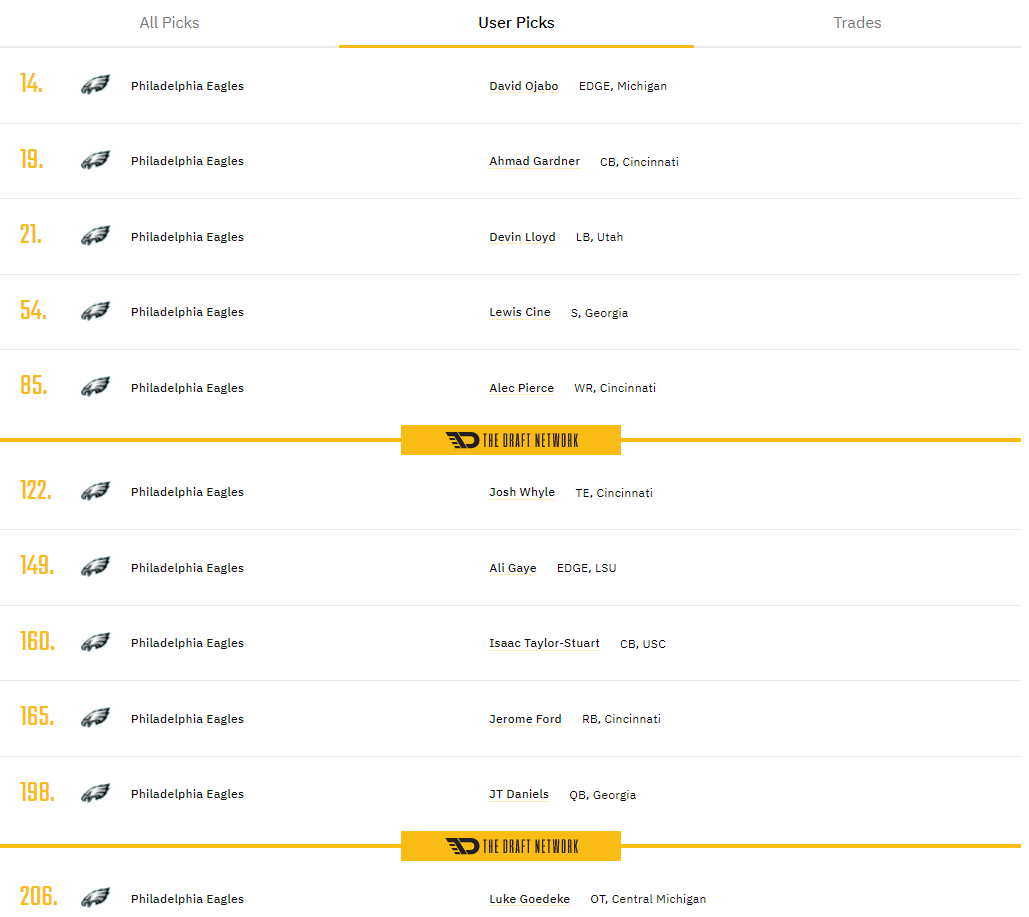The image size is (1029, 917).
Task: Click Eagles logo beside pick 122
Action: pos(95,492)
